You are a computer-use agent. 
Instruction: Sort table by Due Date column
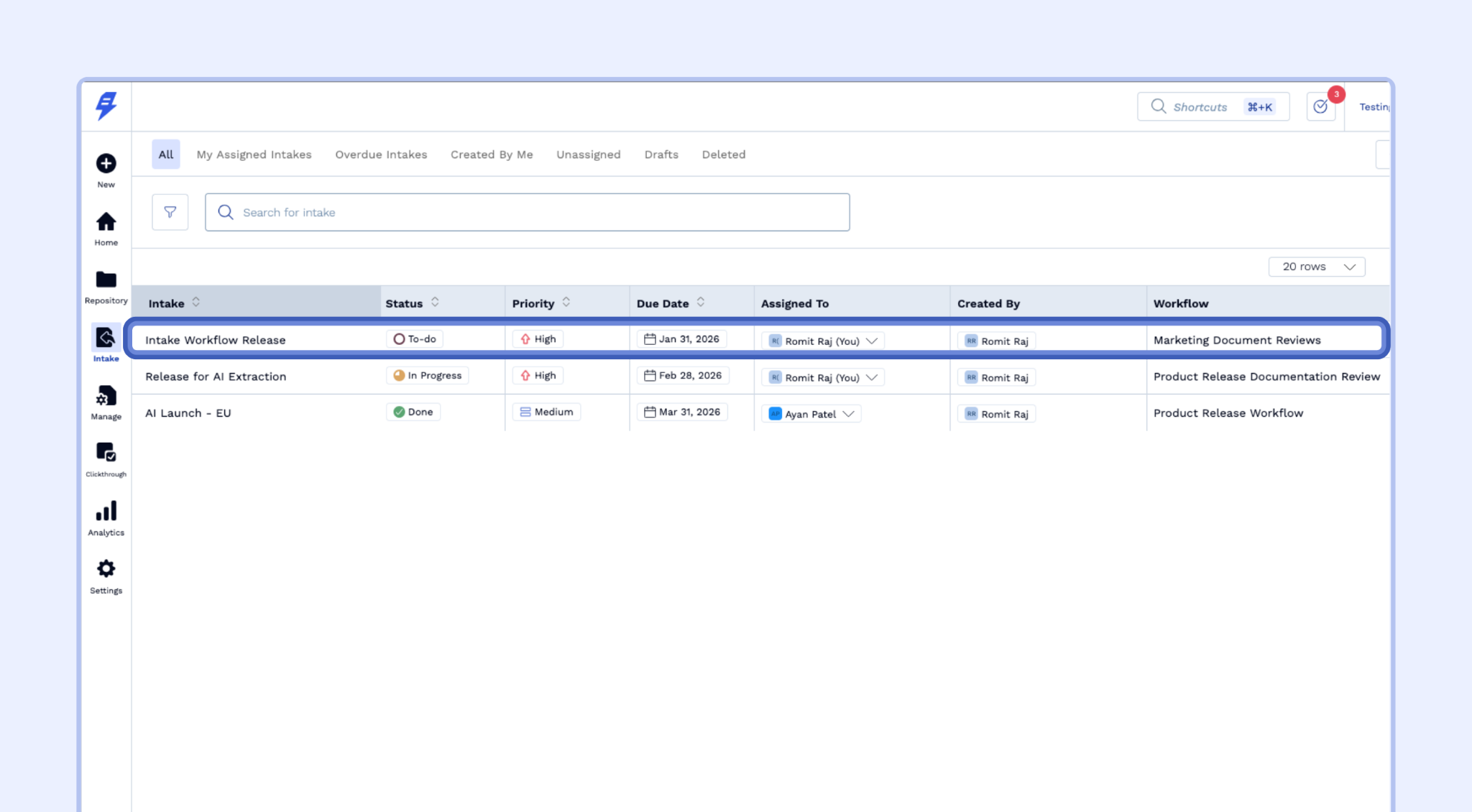click(701, 303)
